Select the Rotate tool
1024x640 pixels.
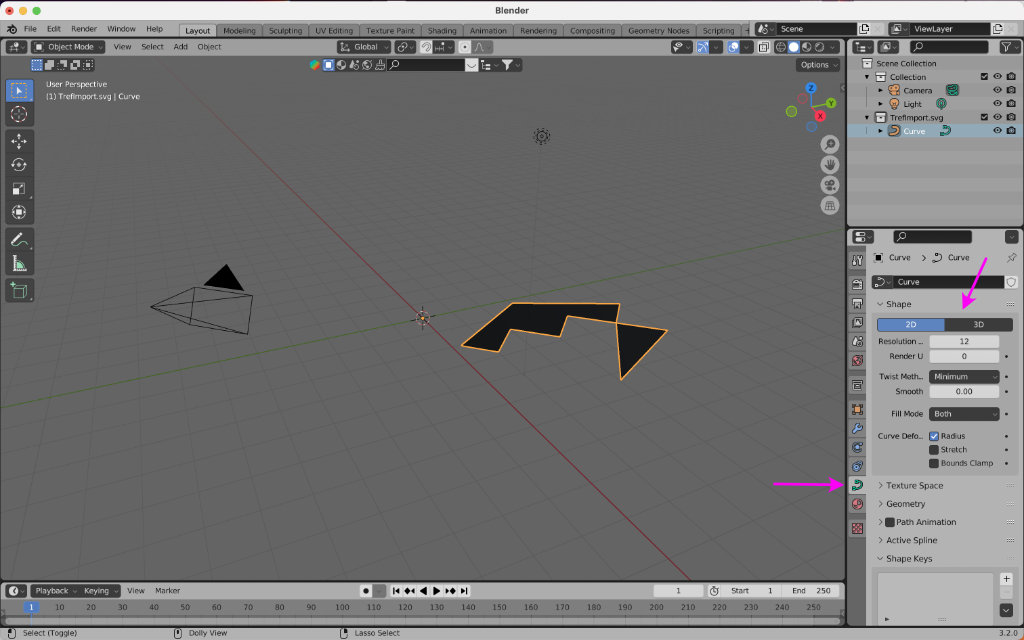coord(19,165)
